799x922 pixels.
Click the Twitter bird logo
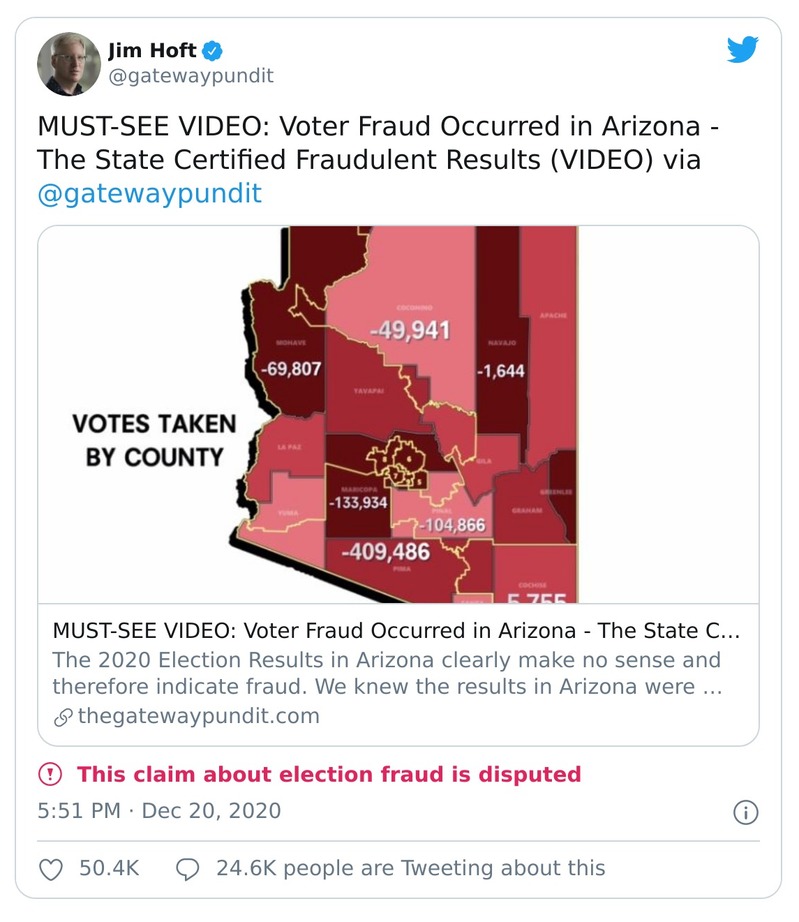point(742,50)
